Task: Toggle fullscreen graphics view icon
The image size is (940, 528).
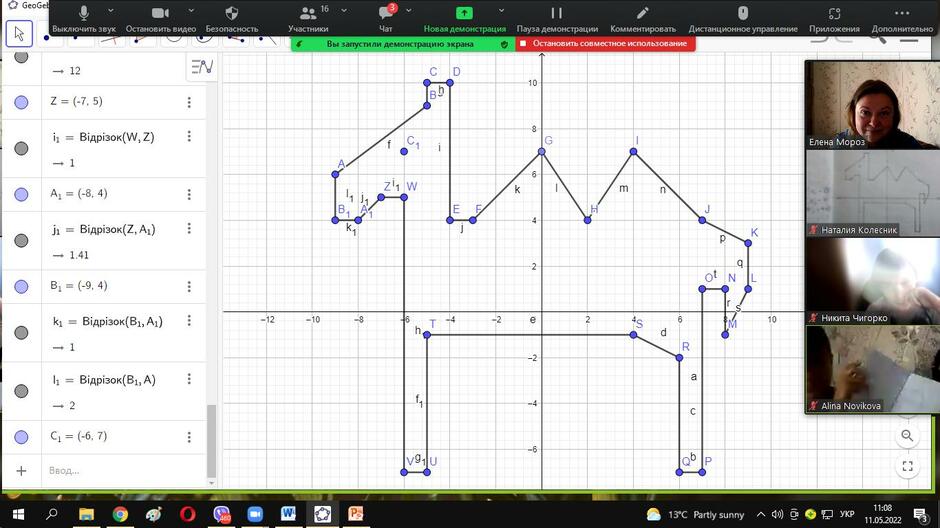Action: (907, 466)
